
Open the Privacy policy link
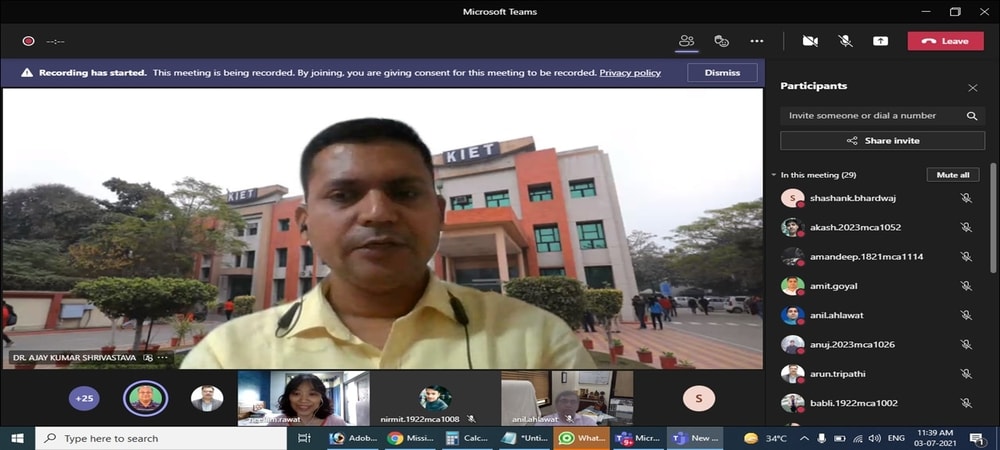pyautogui.click(x=630, y=73)
